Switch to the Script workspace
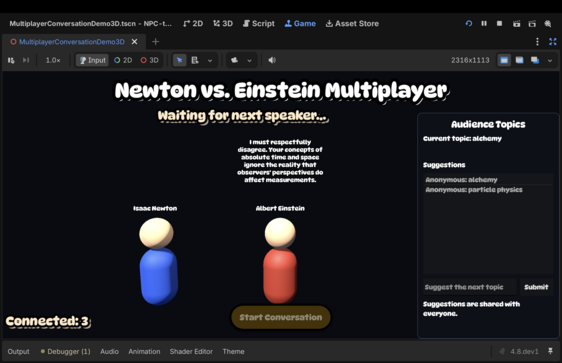 [258, 24]
